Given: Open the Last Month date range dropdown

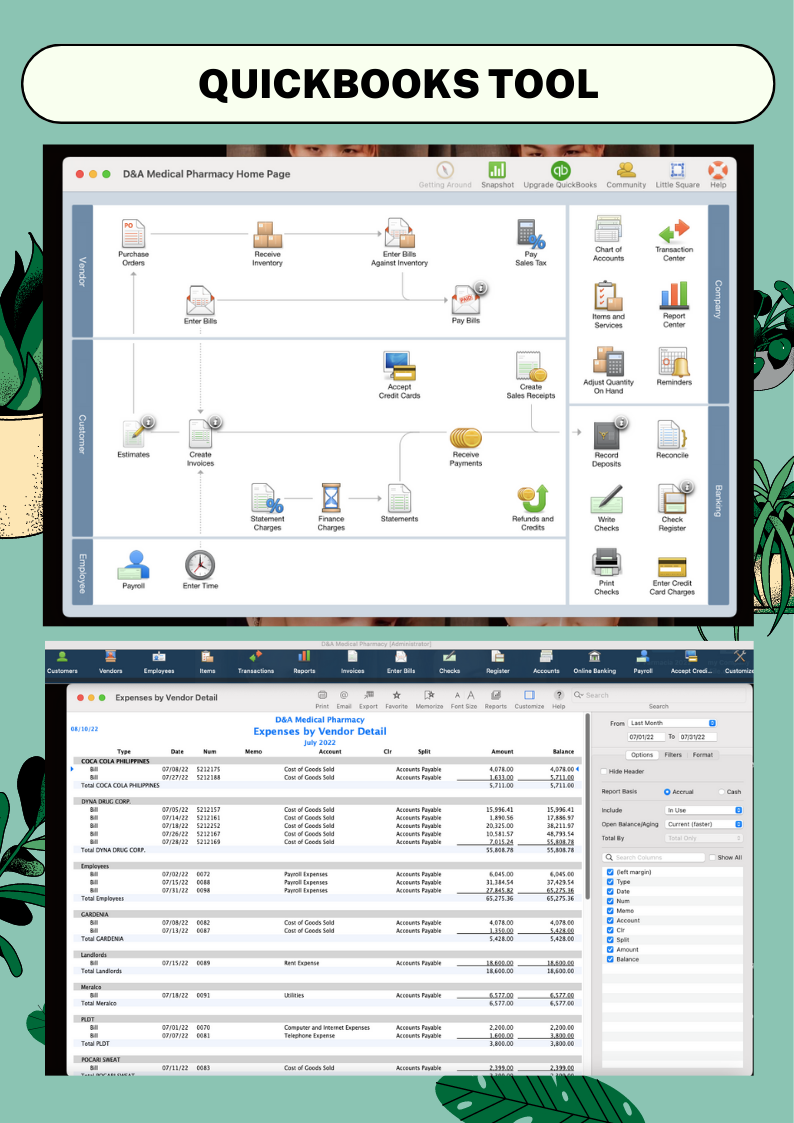Looking at the screenshot, I should (x=672, y=723).
